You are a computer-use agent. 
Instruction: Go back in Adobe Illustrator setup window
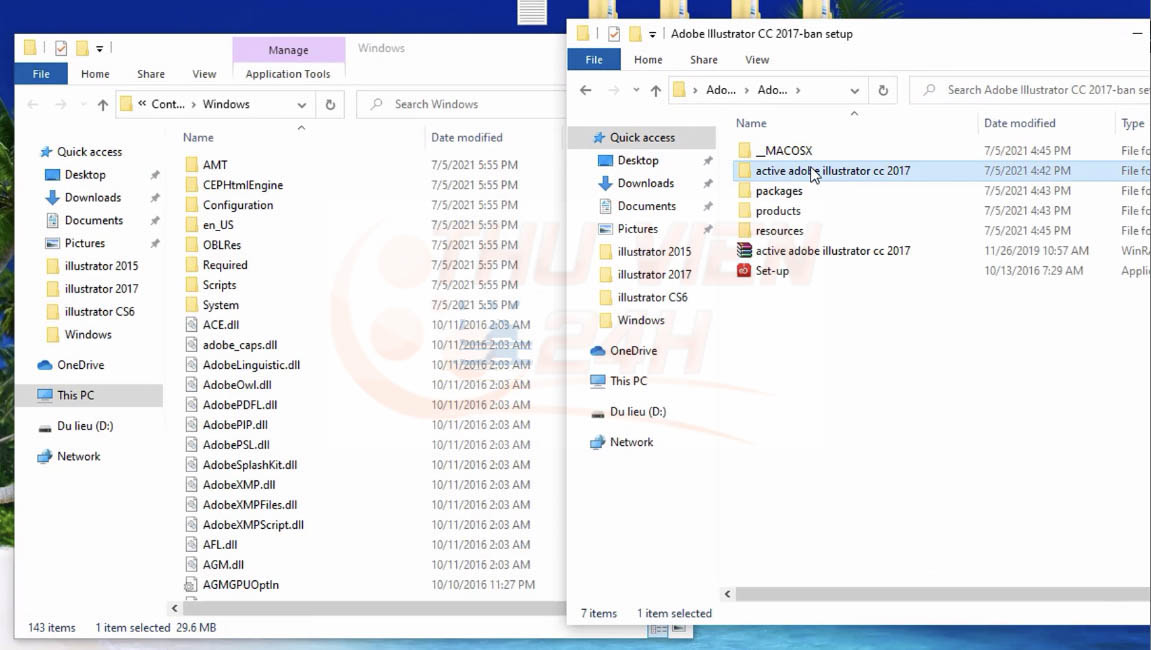point(585,90)
